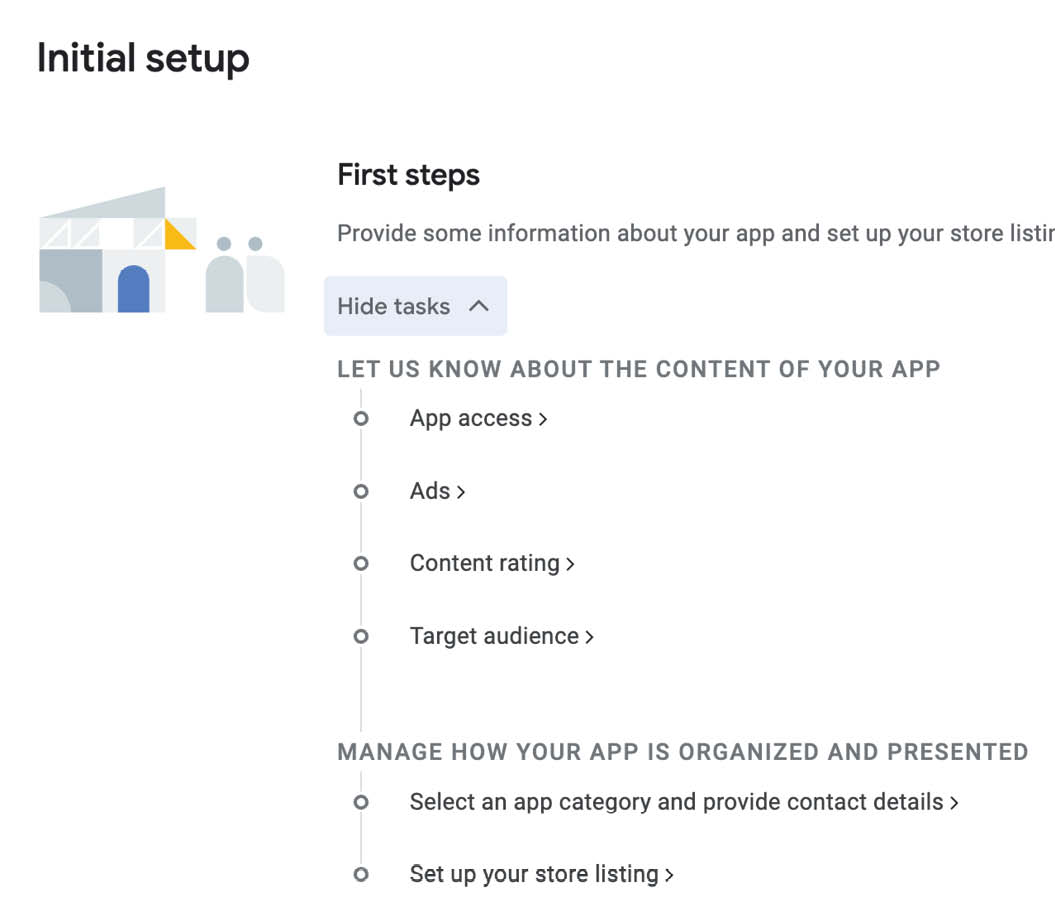1055x917 pixels.
Task: Open the Target audience task
Action: (502, 636)
